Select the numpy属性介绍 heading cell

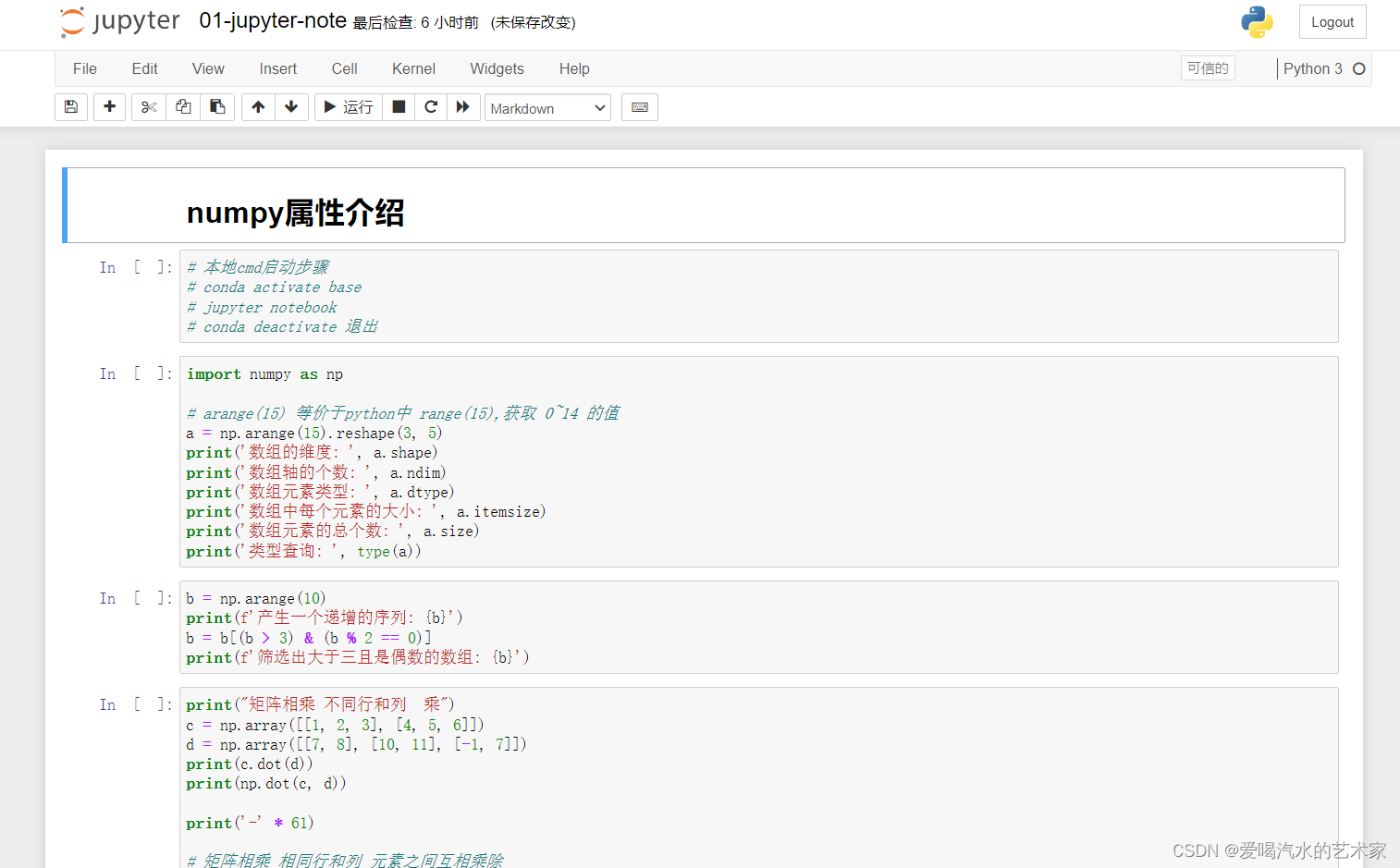[x=704, y=205]
